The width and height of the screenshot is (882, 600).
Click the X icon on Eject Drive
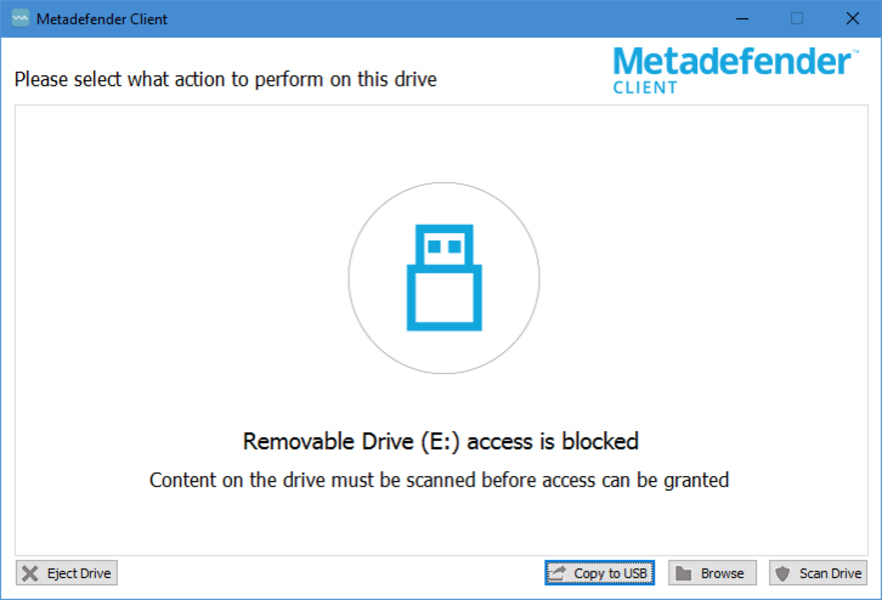click(31, 573)
